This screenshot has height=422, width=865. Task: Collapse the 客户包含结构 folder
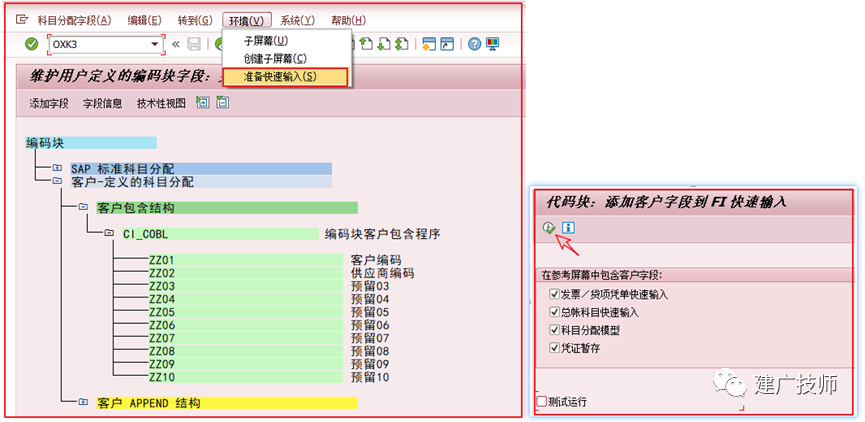click(x=83, y=207)
